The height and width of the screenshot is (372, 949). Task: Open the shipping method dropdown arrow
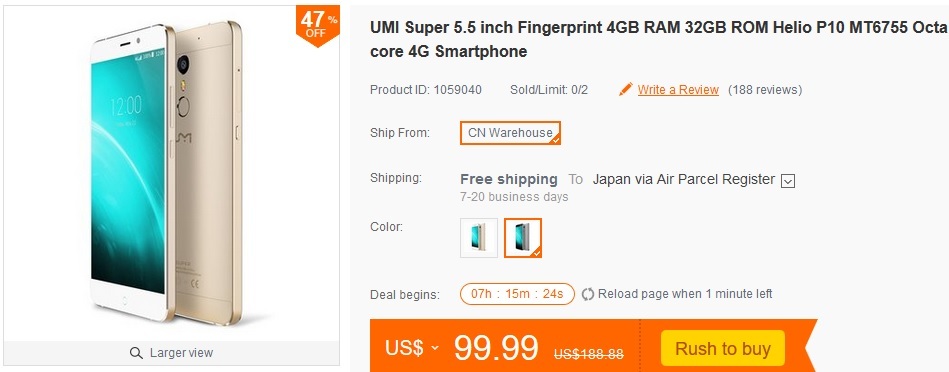787,180
